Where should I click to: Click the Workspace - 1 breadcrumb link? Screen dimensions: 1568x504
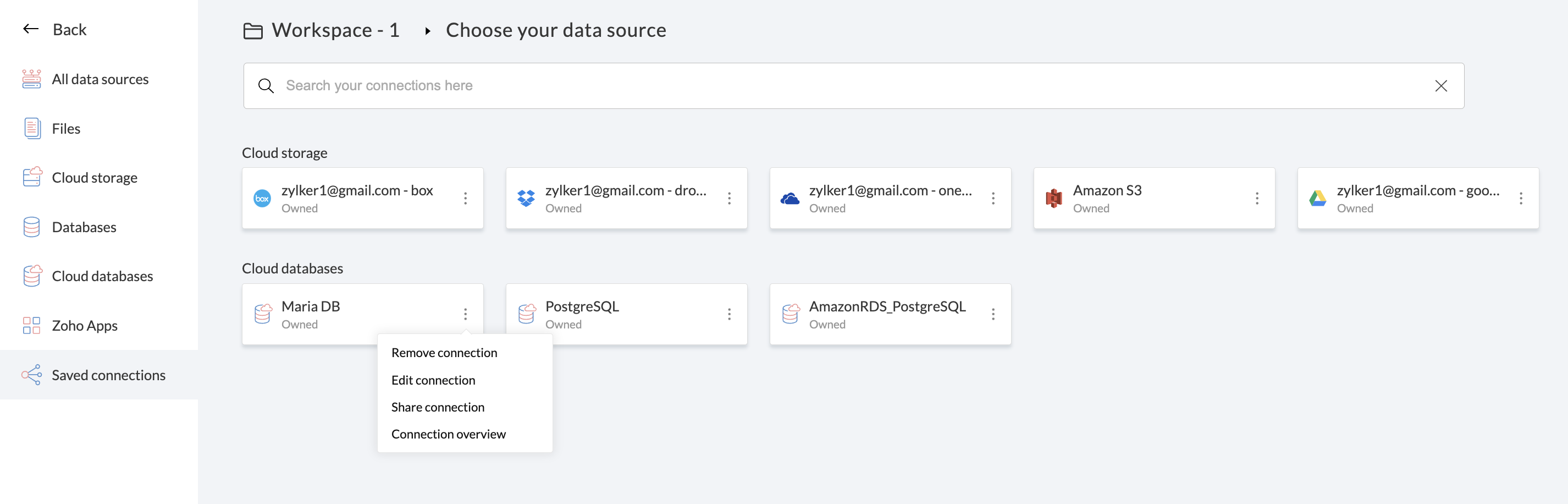coord(335,30)
